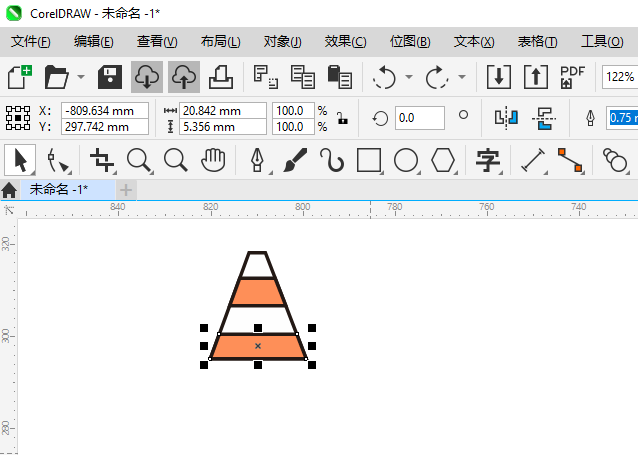Screen dimensions: 638x455
Task: Select the Pan hand tool
Action: click(213, 160)
